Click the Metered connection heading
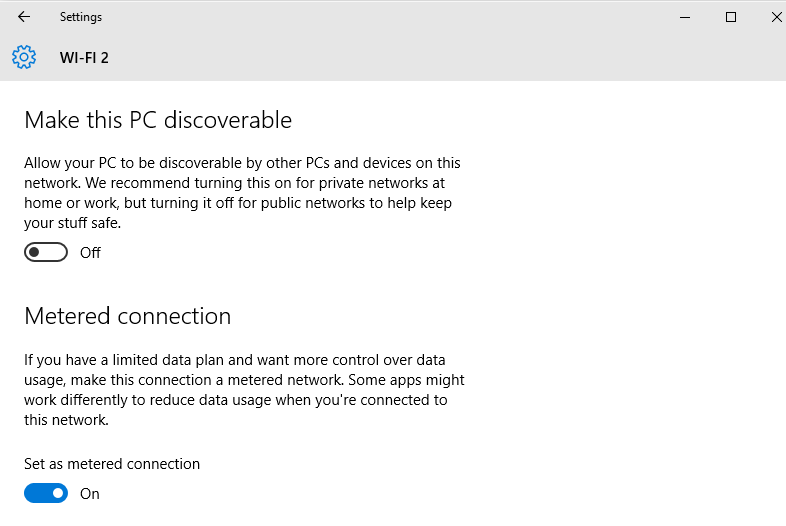 (127, 316)
